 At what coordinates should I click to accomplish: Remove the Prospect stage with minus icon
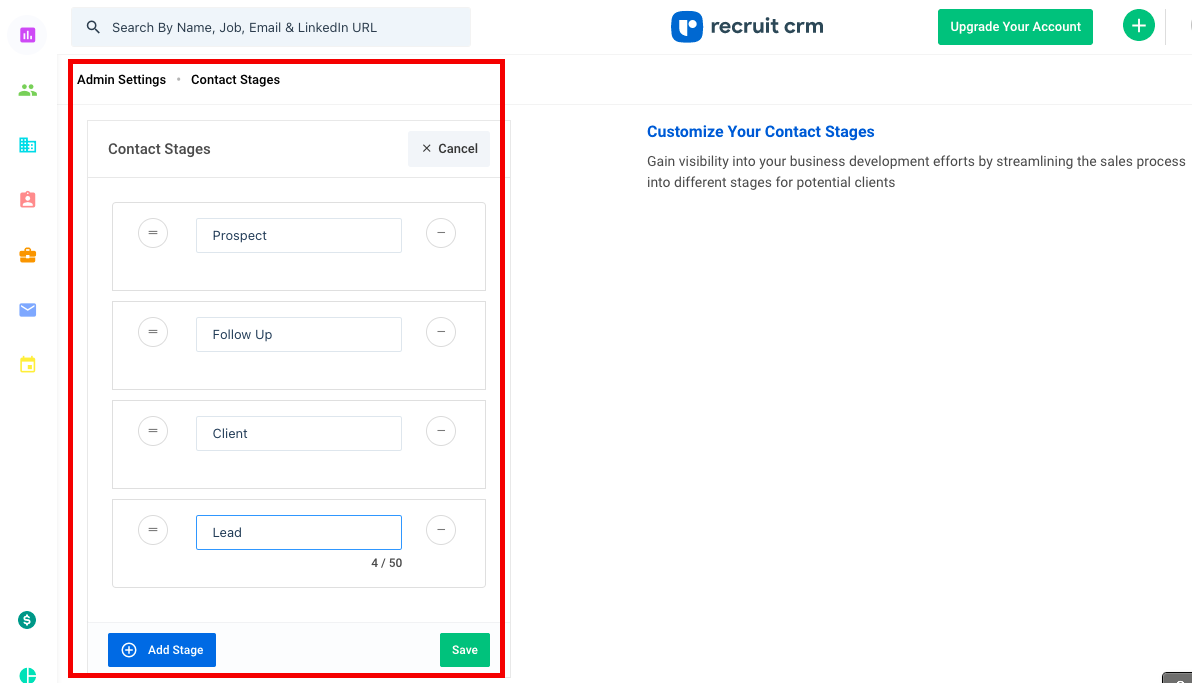pyautogui.click(x=441, y=233)
